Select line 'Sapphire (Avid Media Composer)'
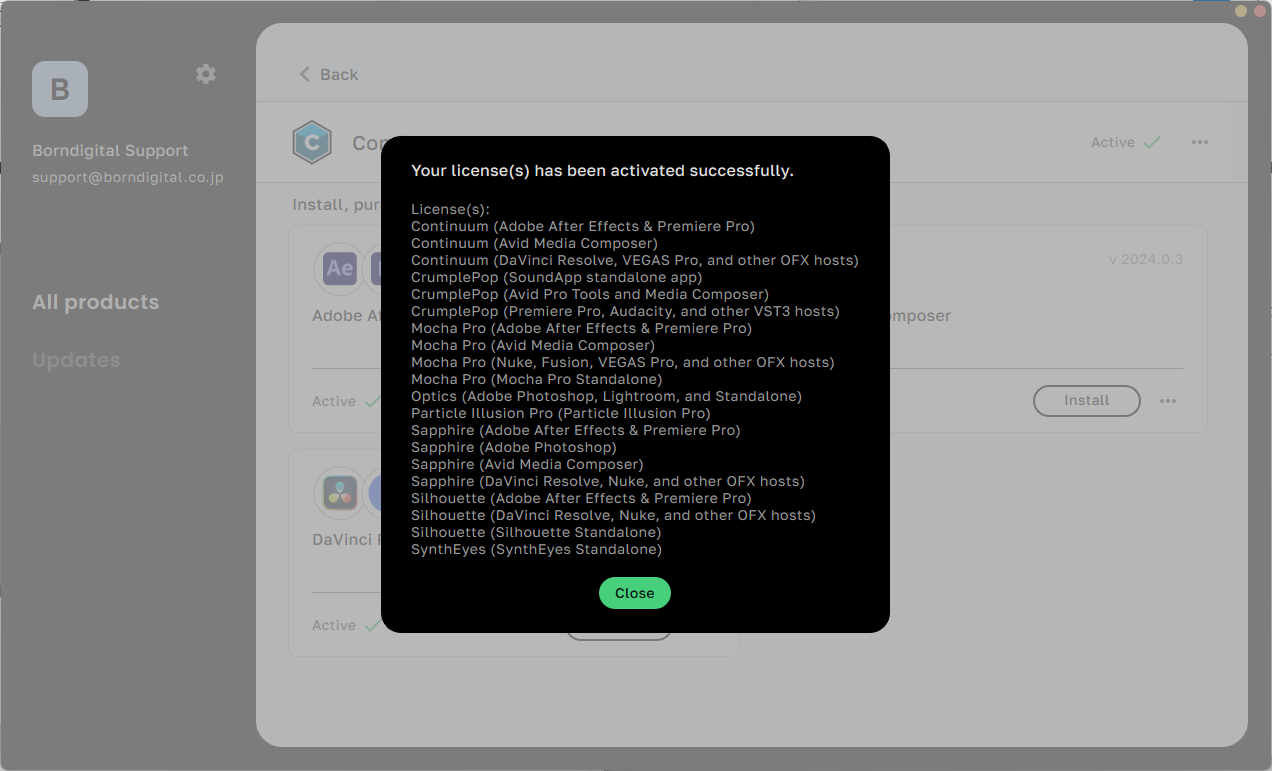 pos(527,464)
